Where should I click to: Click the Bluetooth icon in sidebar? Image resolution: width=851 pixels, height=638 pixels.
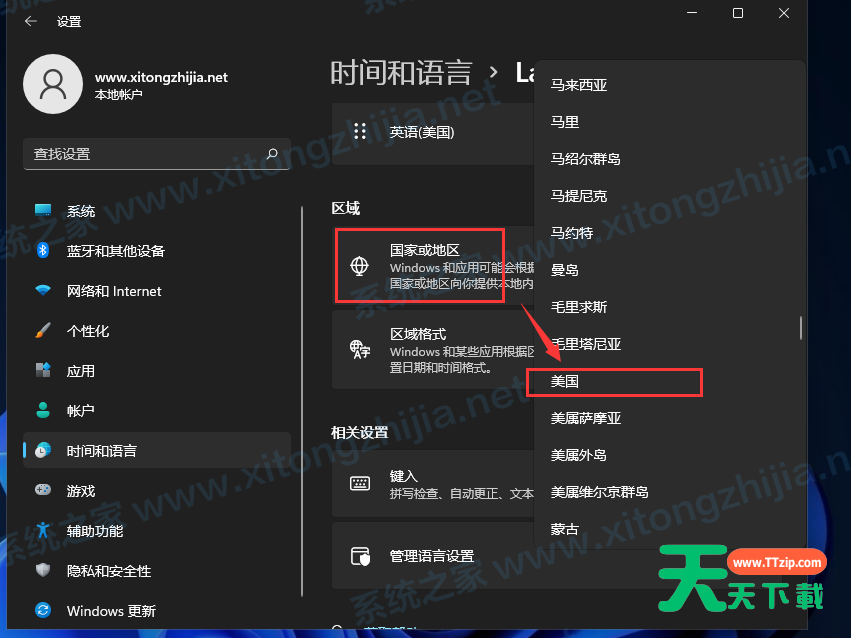tap(43, 250)
